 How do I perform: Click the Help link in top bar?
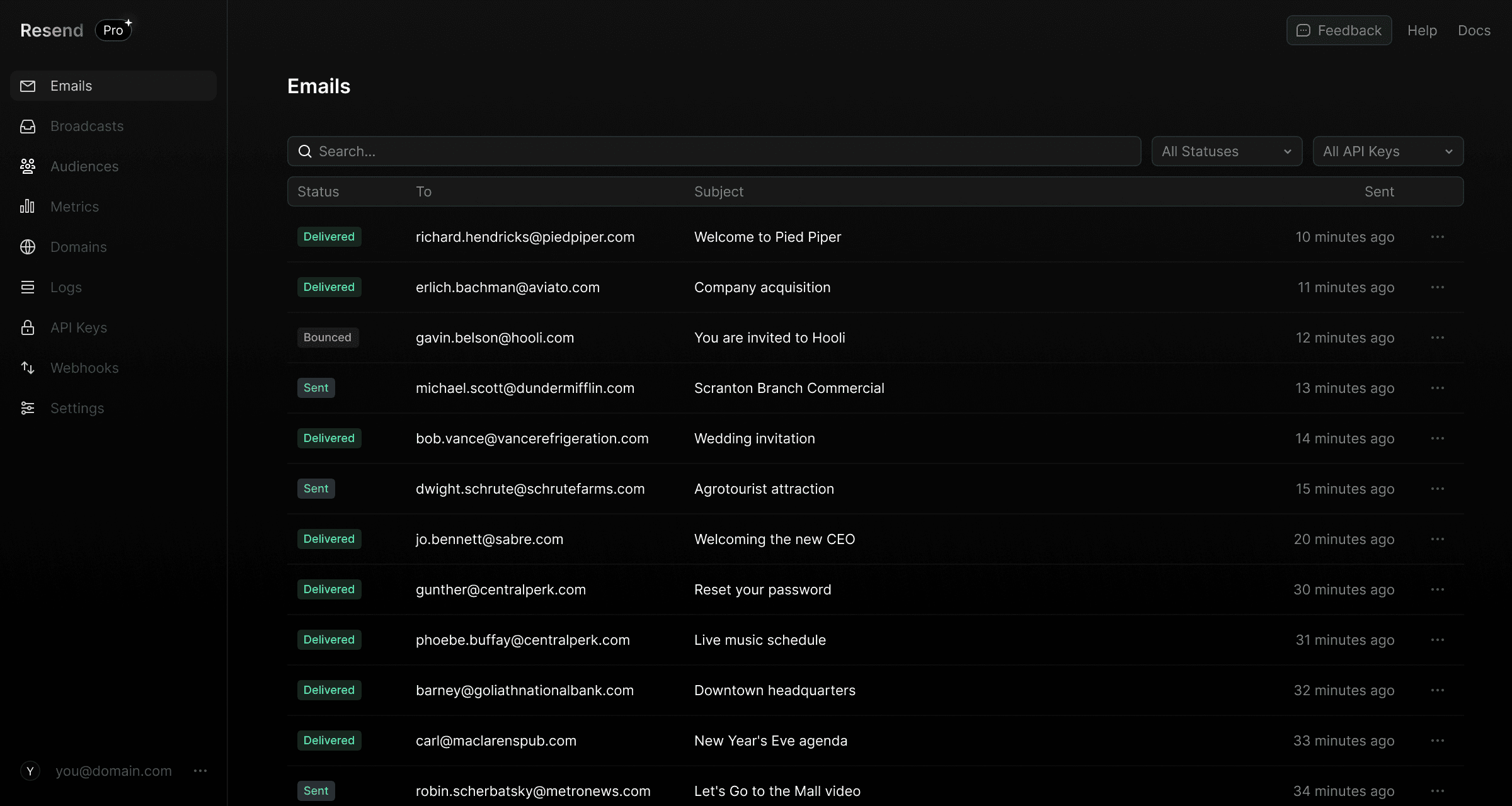(1422, 30)
